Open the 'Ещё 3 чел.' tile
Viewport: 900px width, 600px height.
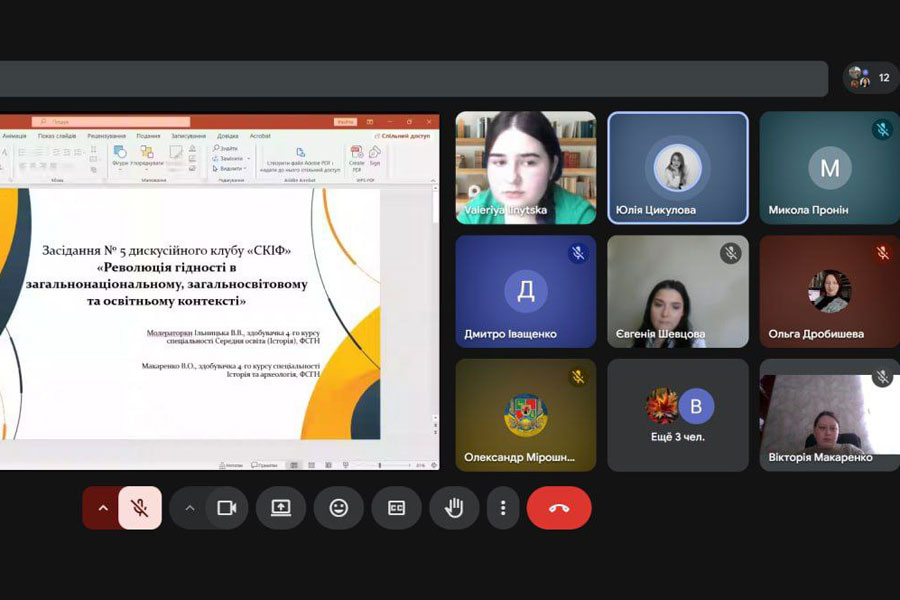pos(678,416)
